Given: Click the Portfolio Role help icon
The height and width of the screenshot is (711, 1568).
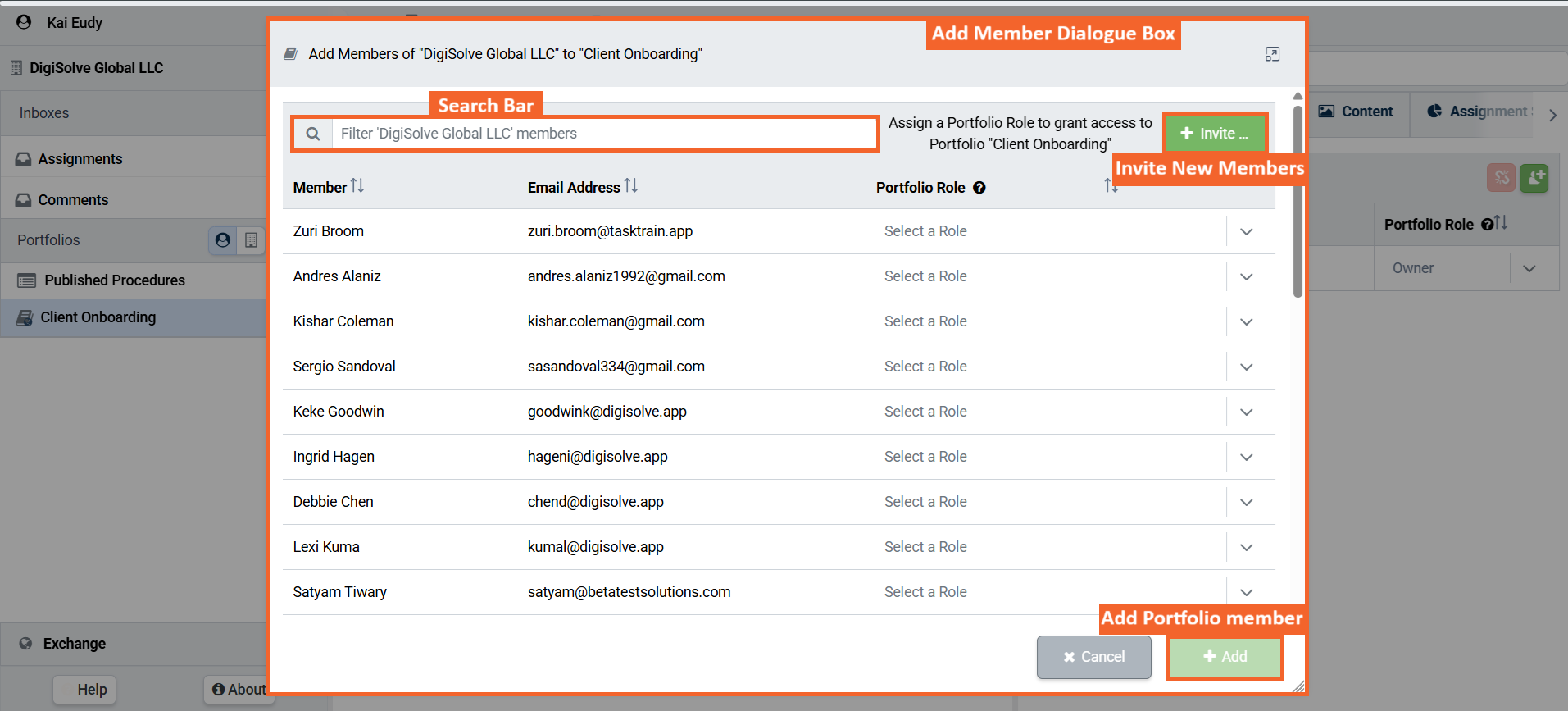Looking at the screenshot, I should (x=979, y=188).
